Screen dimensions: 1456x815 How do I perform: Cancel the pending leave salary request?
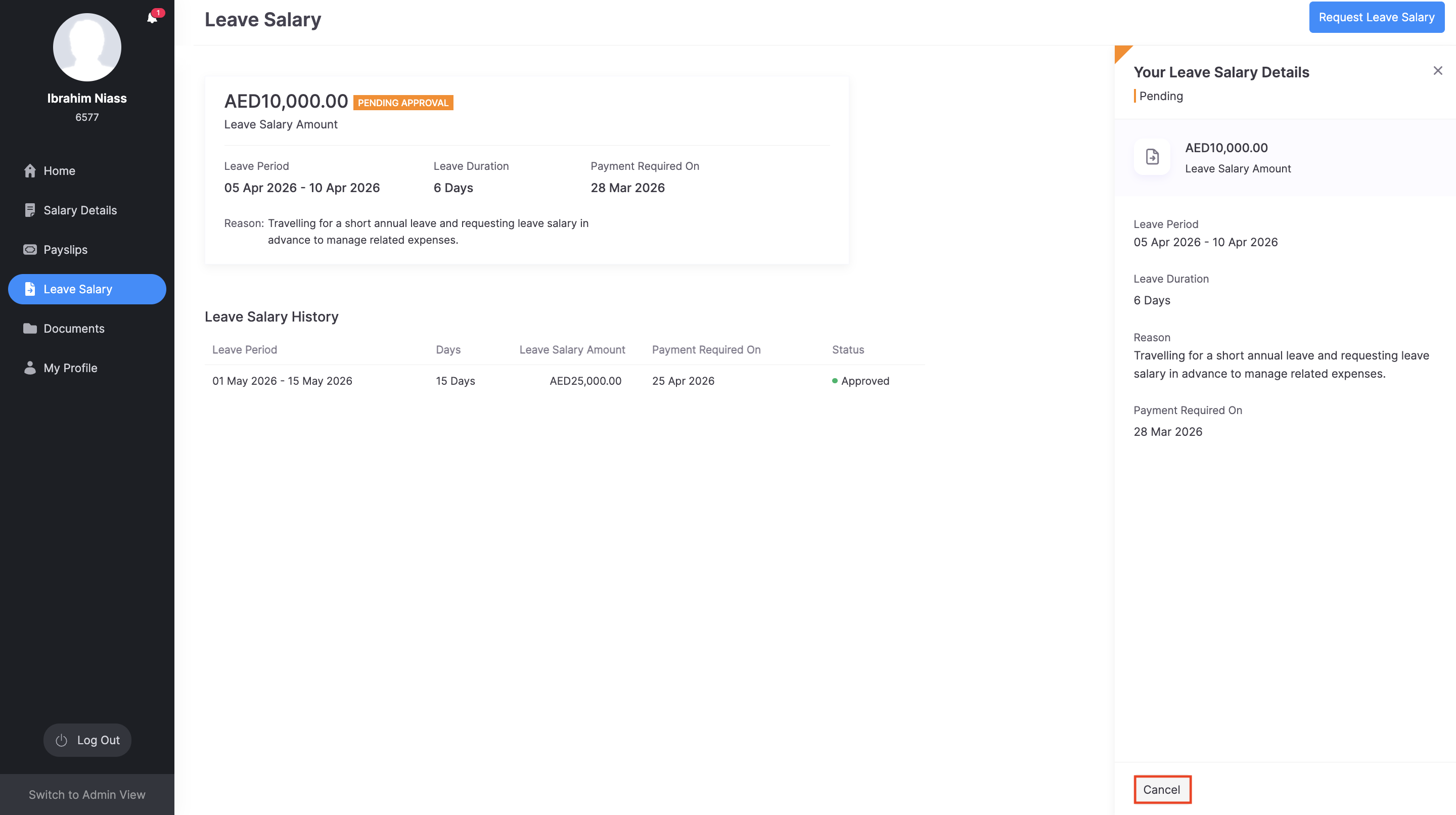pyautogui.click(x=1162, y=789)
